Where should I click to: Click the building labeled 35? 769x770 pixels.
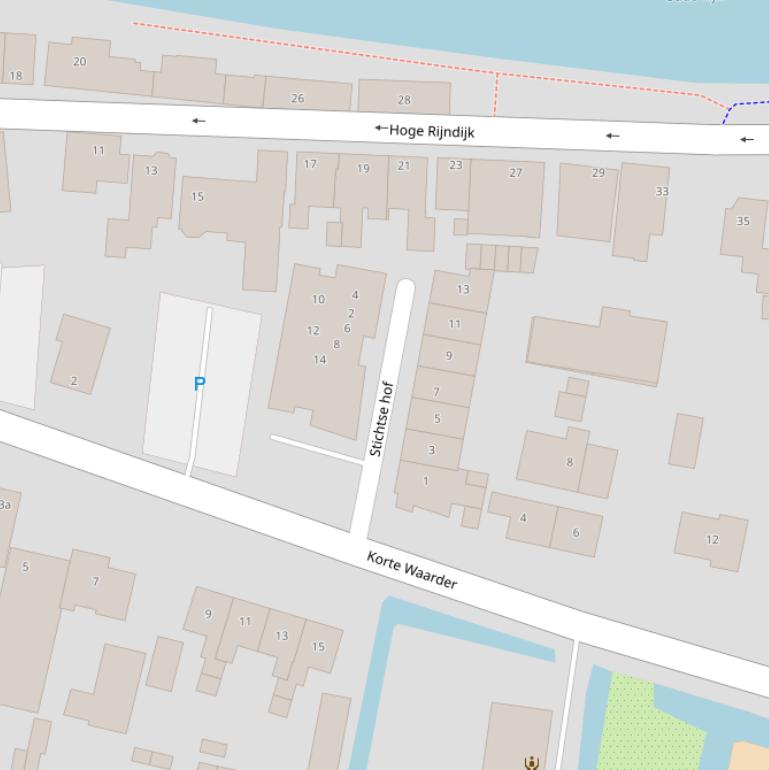pos(743,221)
